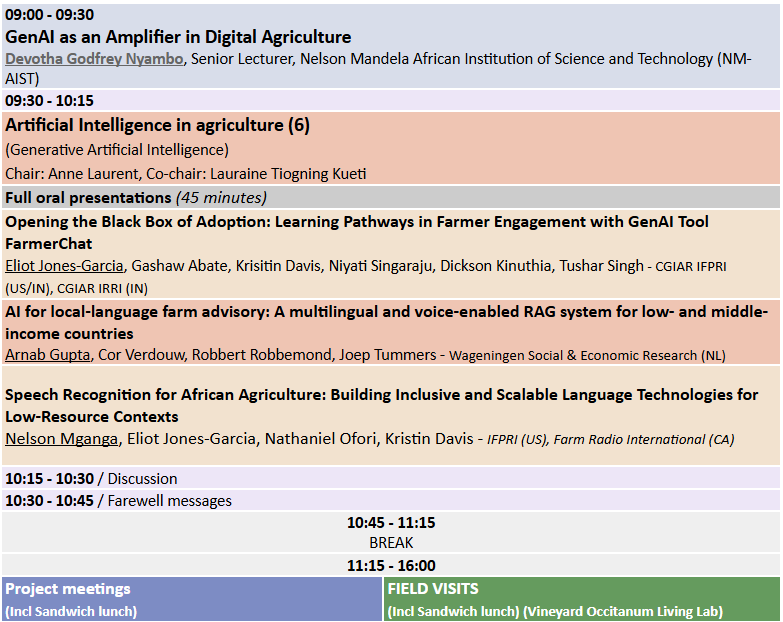Click the GenAI as an Amplifier talk title

click(x=178, y=37)
